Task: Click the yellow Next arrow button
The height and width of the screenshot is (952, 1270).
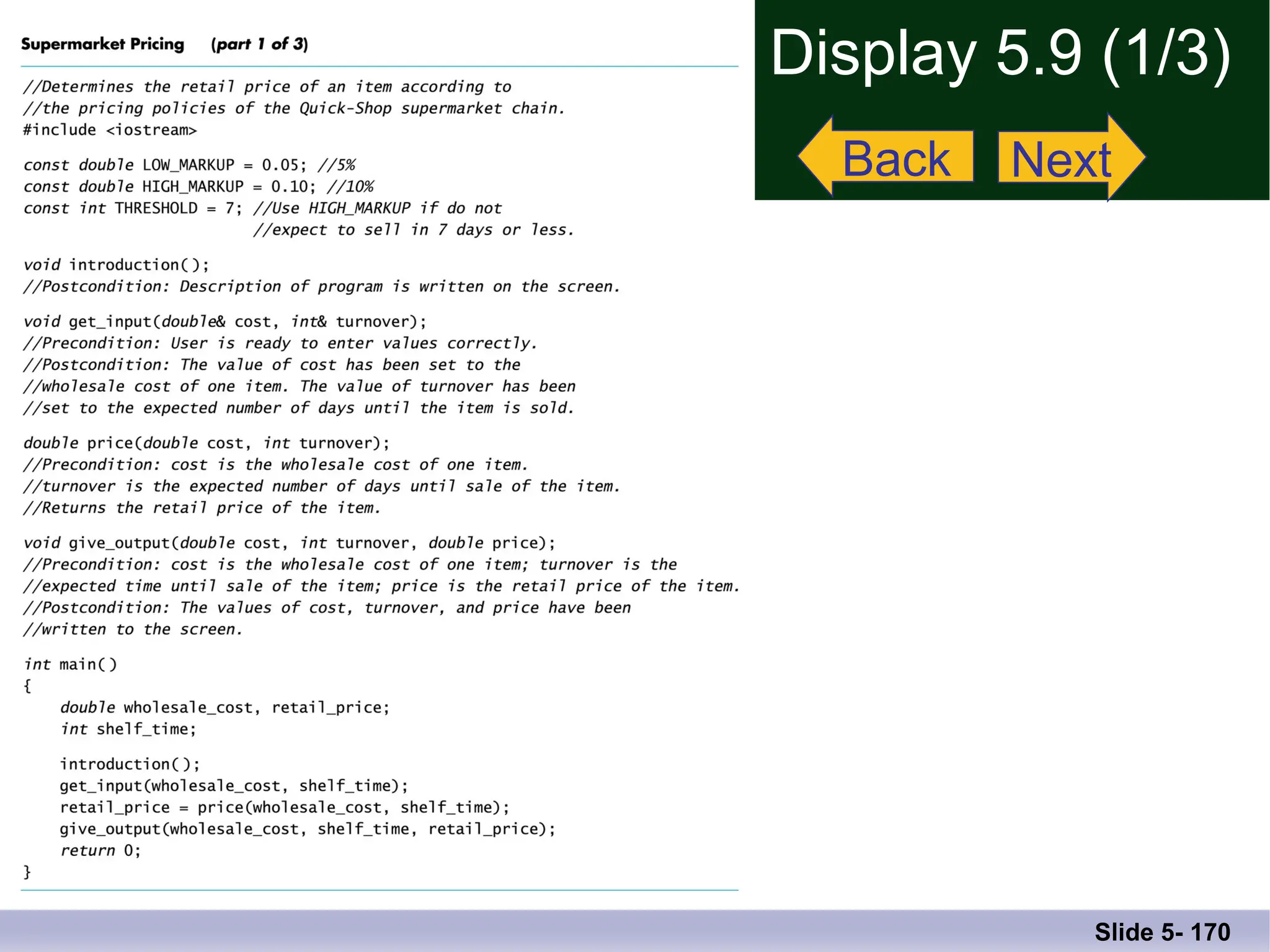Action: tap(1072, 157)
